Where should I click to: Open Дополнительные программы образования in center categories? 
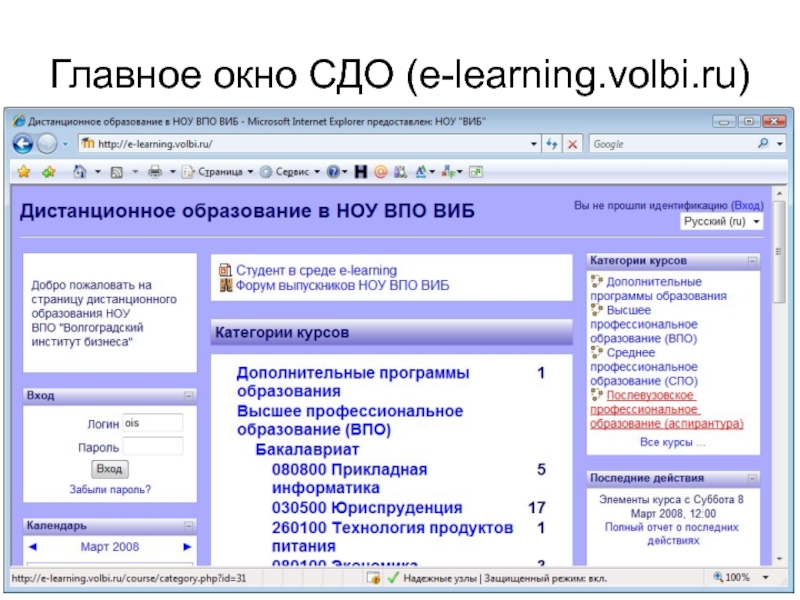click(353, 382)
